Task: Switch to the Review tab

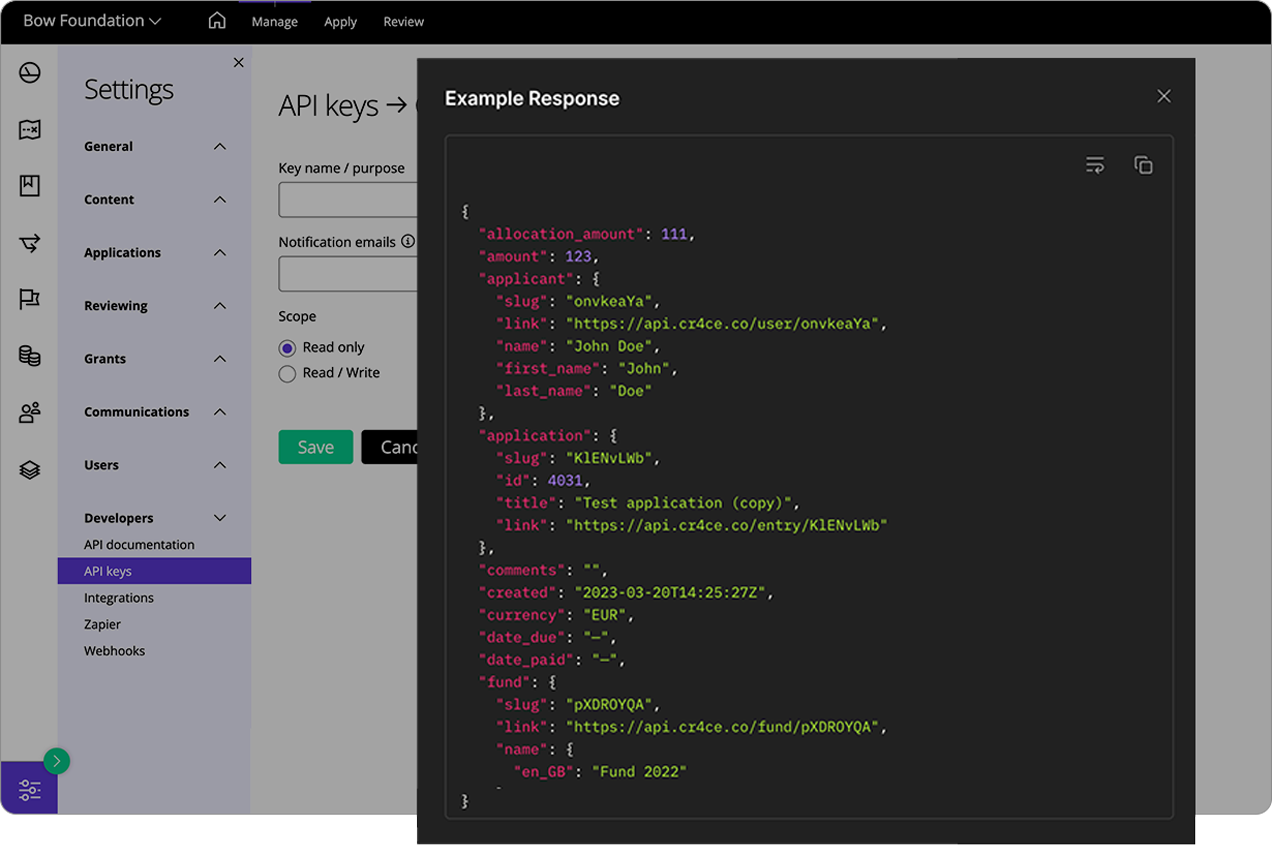Action: pos(403,22)
